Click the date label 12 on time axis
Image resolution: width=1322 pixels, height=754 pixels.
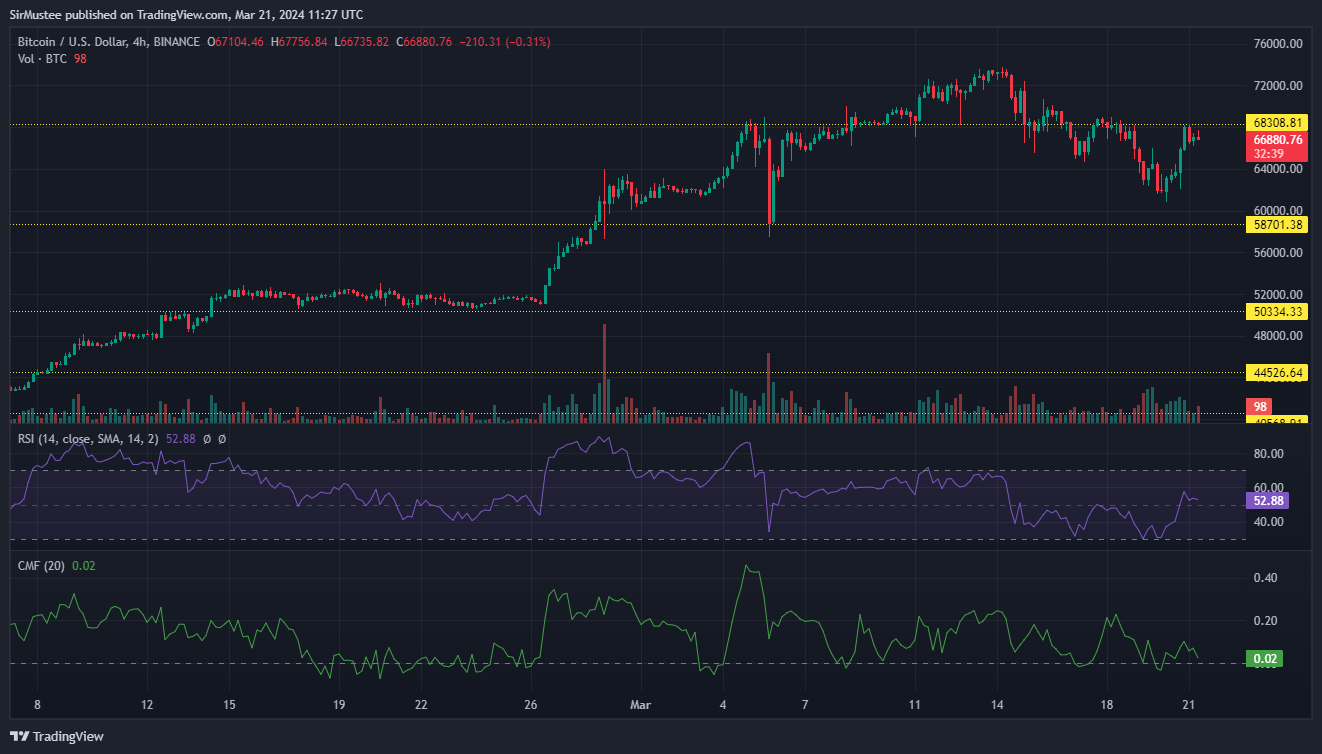point(147,705)
